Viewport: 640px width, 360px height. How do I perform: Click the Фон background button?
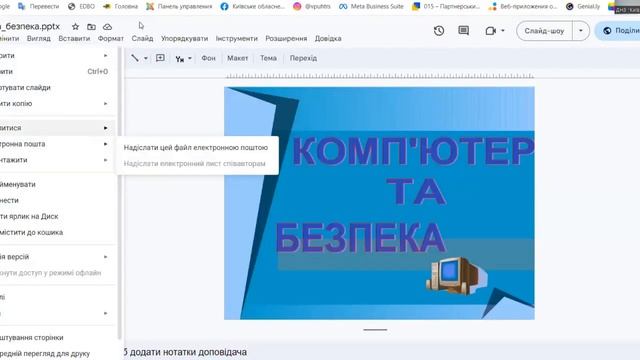pos(208,58)
